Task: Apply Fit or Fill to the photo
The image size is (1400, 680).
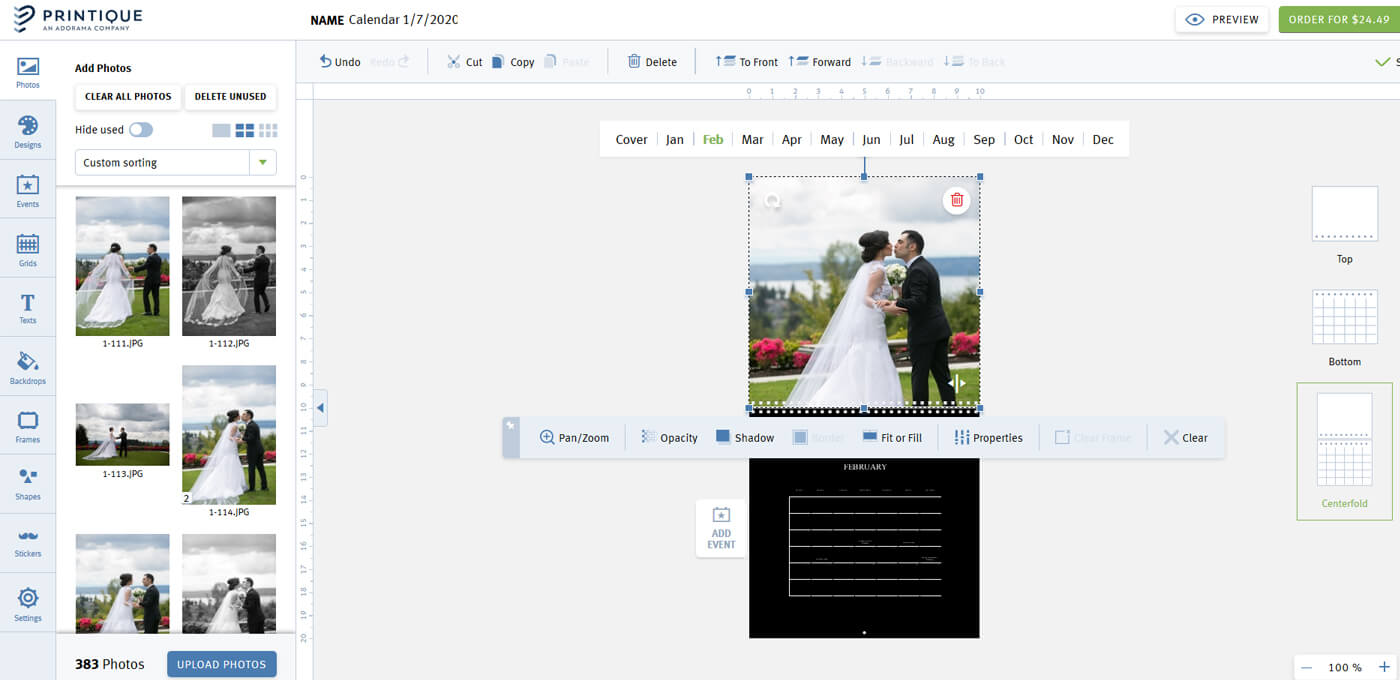Action: (893, 437)
